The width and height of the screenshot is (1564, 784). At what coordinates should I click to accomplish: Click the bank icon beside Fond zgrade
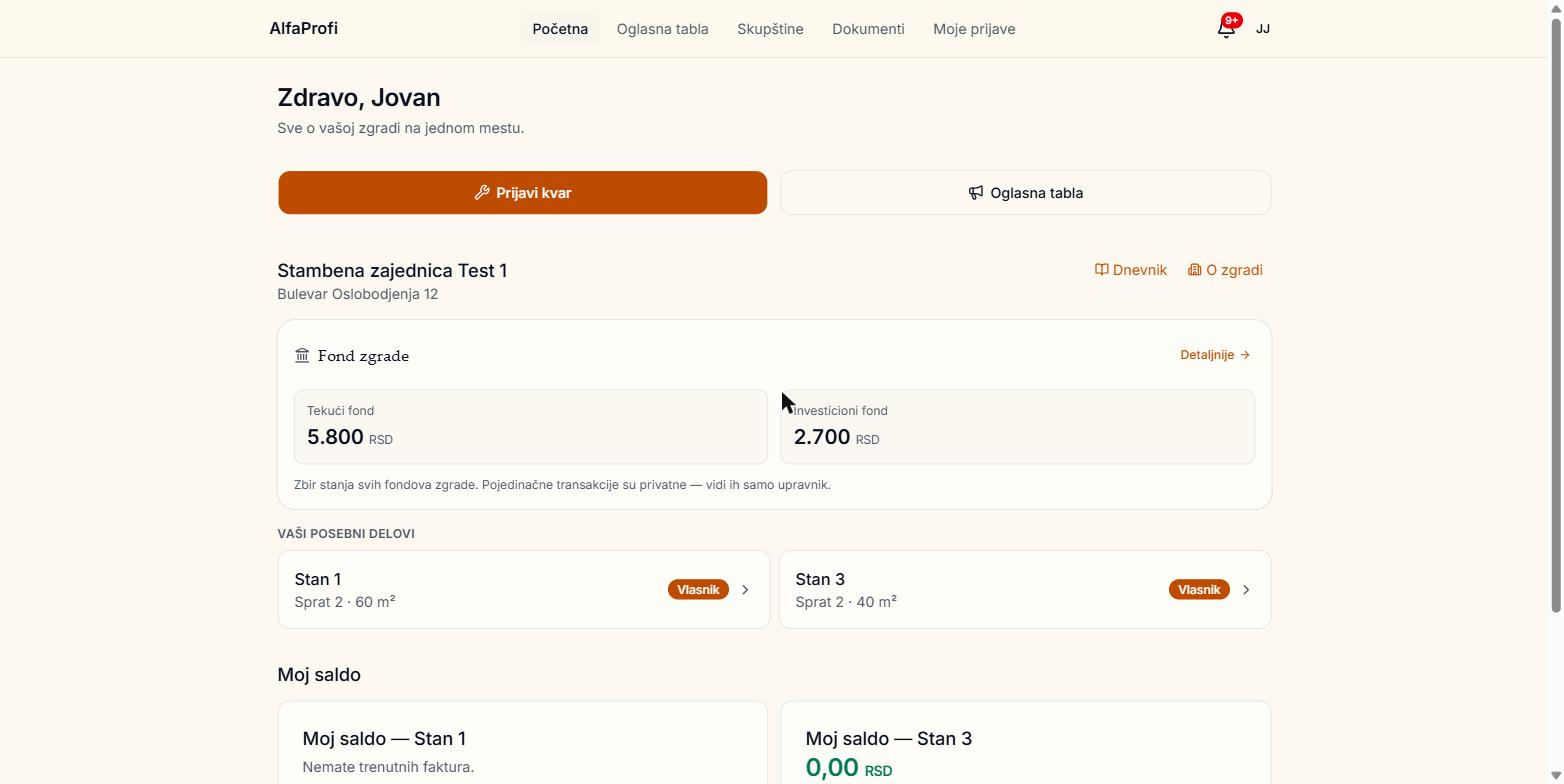point(302,355)
